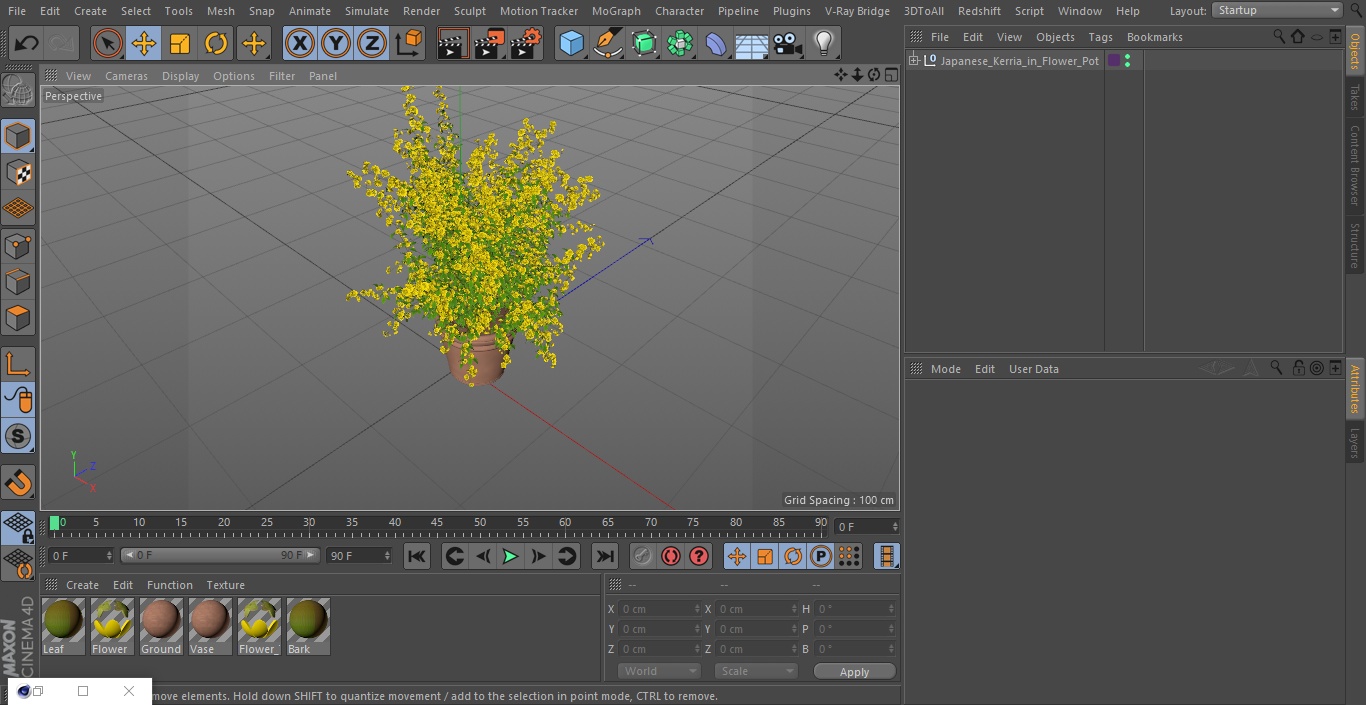
Task: Enable Axis mode L-shaped icon
Action: point(18,364)
